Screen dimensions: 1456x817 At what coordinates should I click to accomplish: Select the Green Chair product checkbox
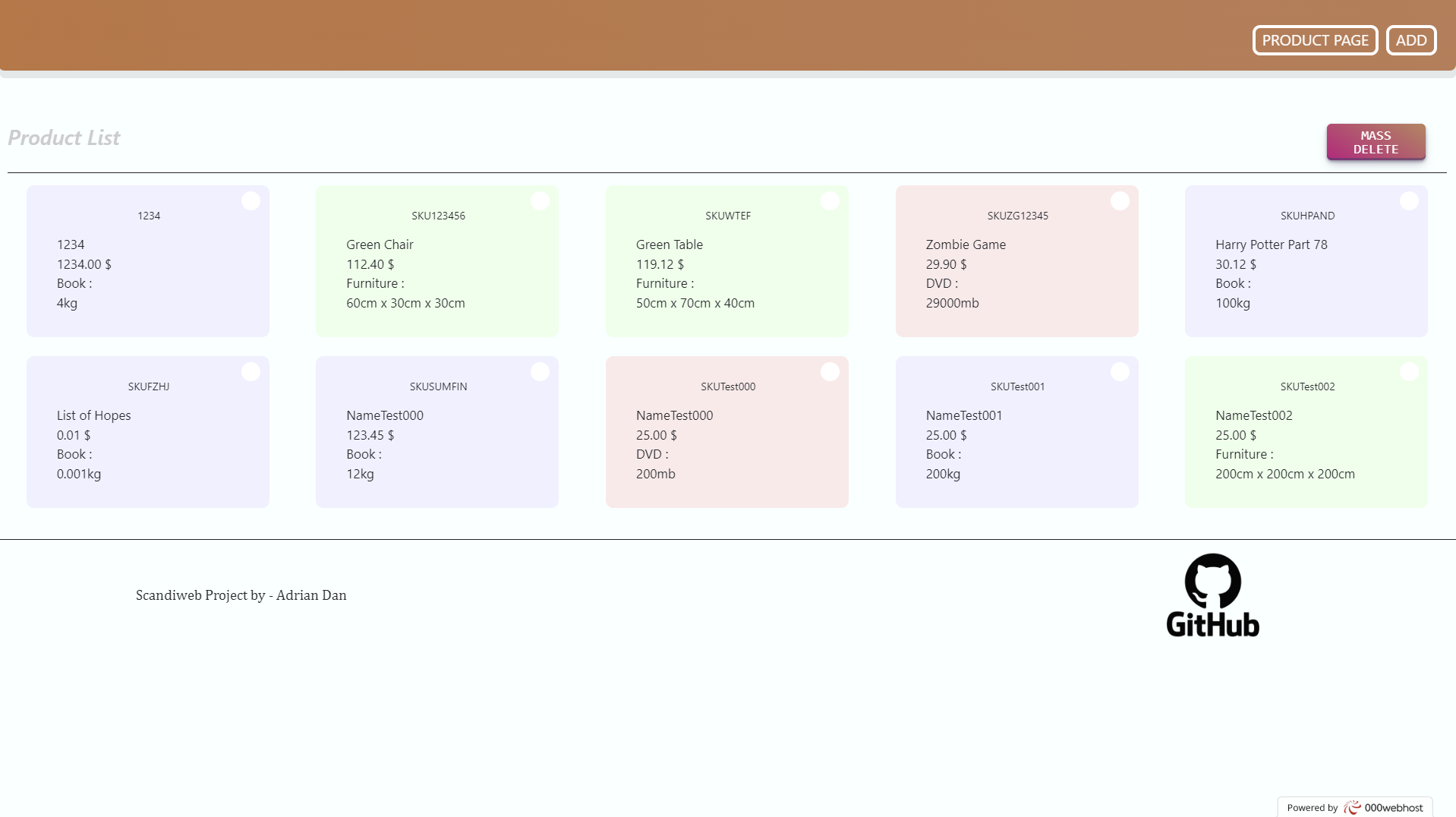point(540,201)
